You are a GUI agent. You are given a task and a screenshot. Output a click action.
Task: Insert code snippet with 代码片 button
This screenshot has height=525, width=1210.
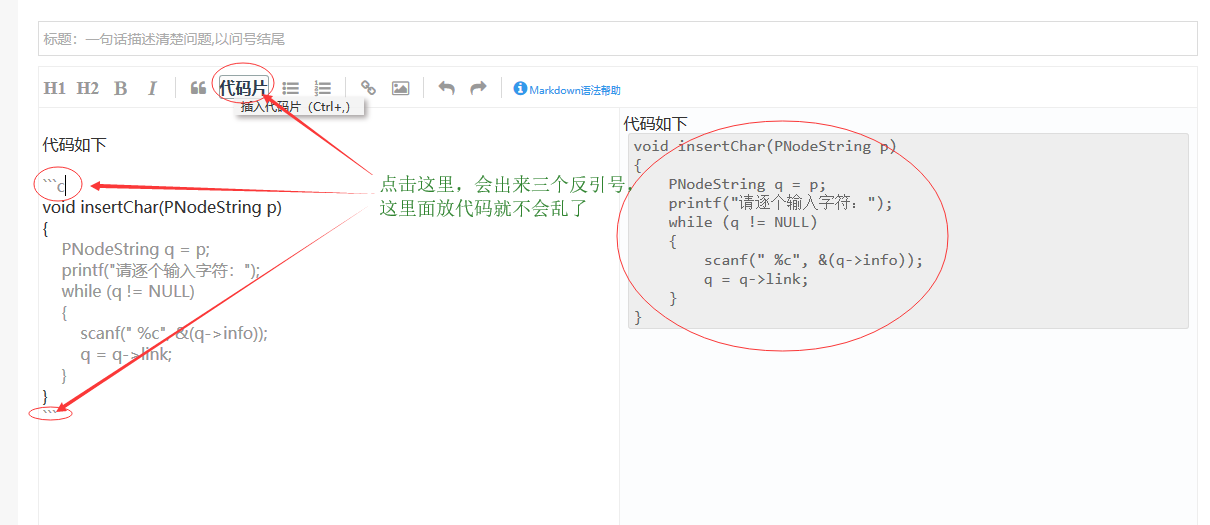[243, 88]
